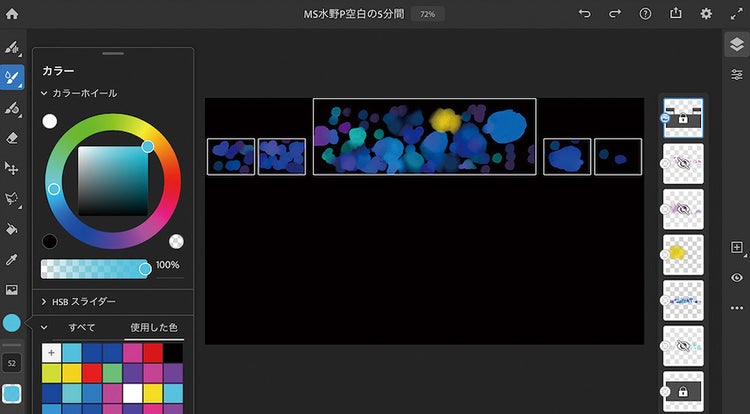Select the Paint Bucket fill tool
750x414 pixels.
click(x=12, y=229)
